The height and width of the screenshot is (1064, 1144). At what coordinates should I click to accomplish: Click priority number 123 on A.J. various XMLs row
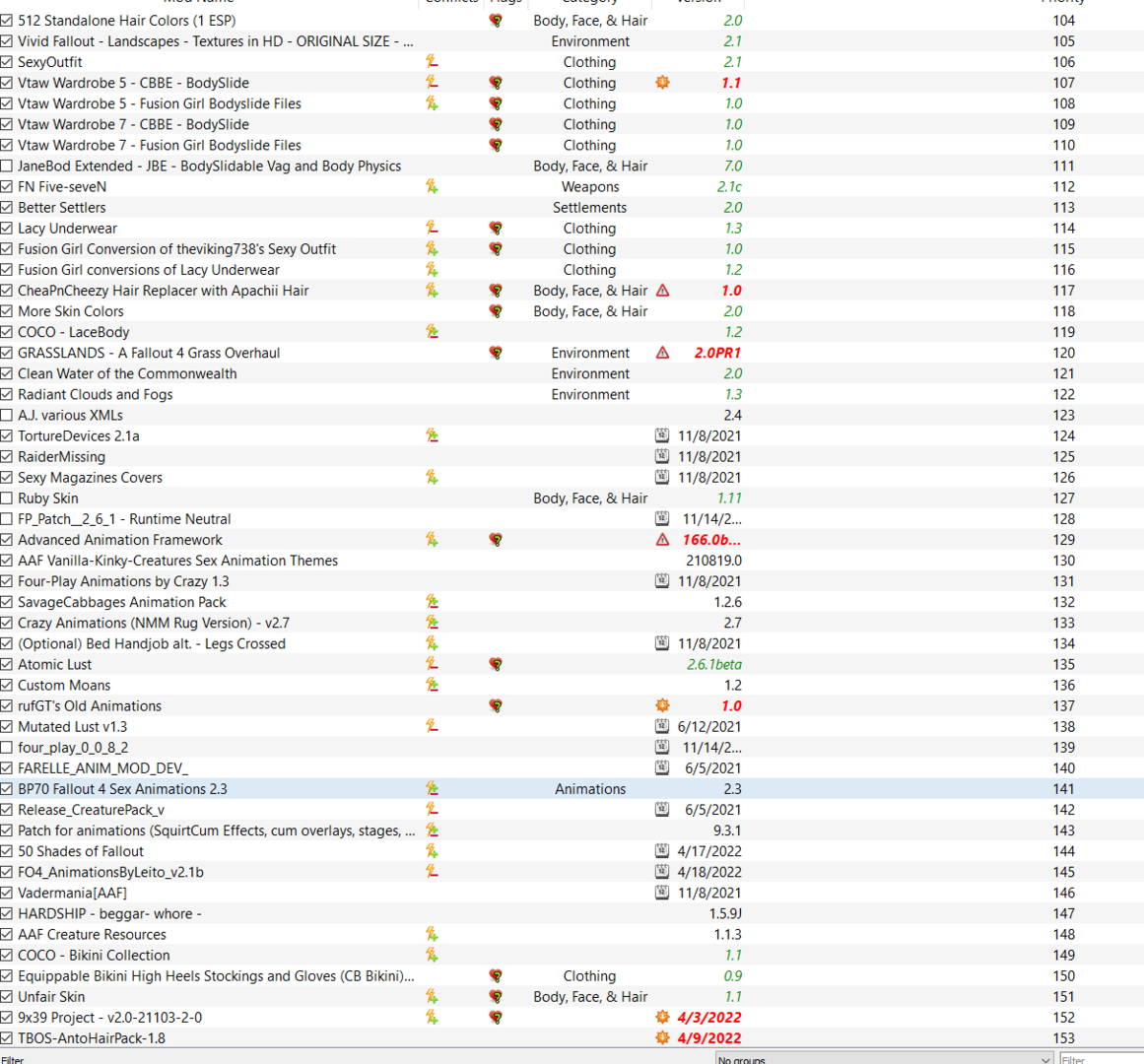point(1064,415)
